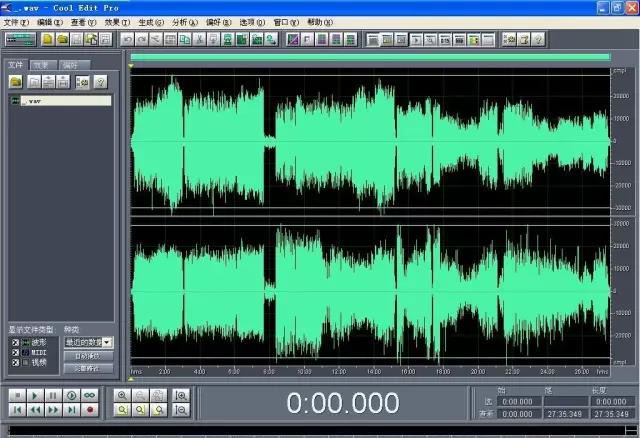This screenshot has width=640, height=438.
Task: Click the horizontal Zoom out magnifier
Action: [140, 395]
